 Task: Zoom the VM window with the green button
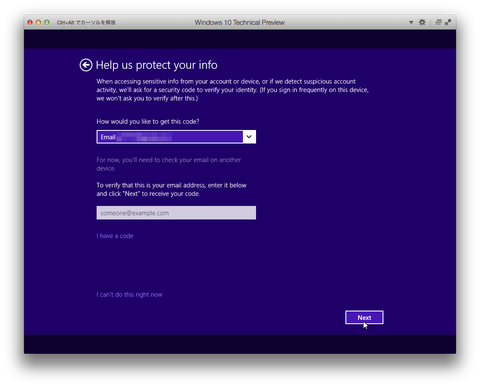47,22
